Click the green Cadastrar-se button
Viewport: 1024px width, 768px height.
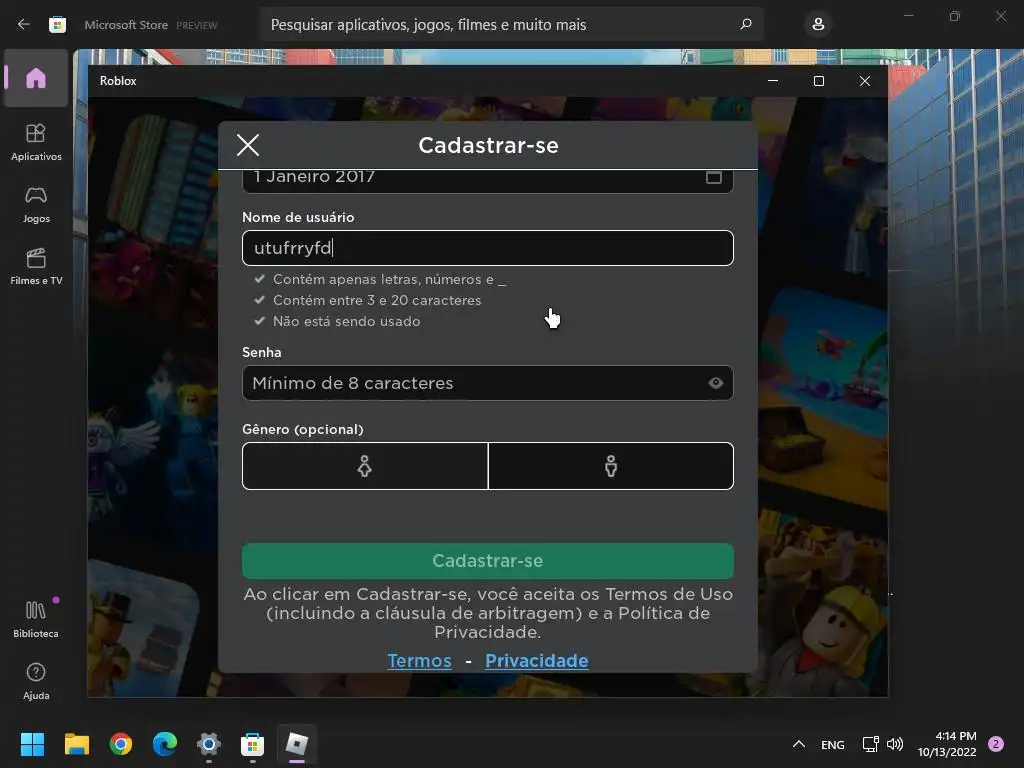(488, 561)
